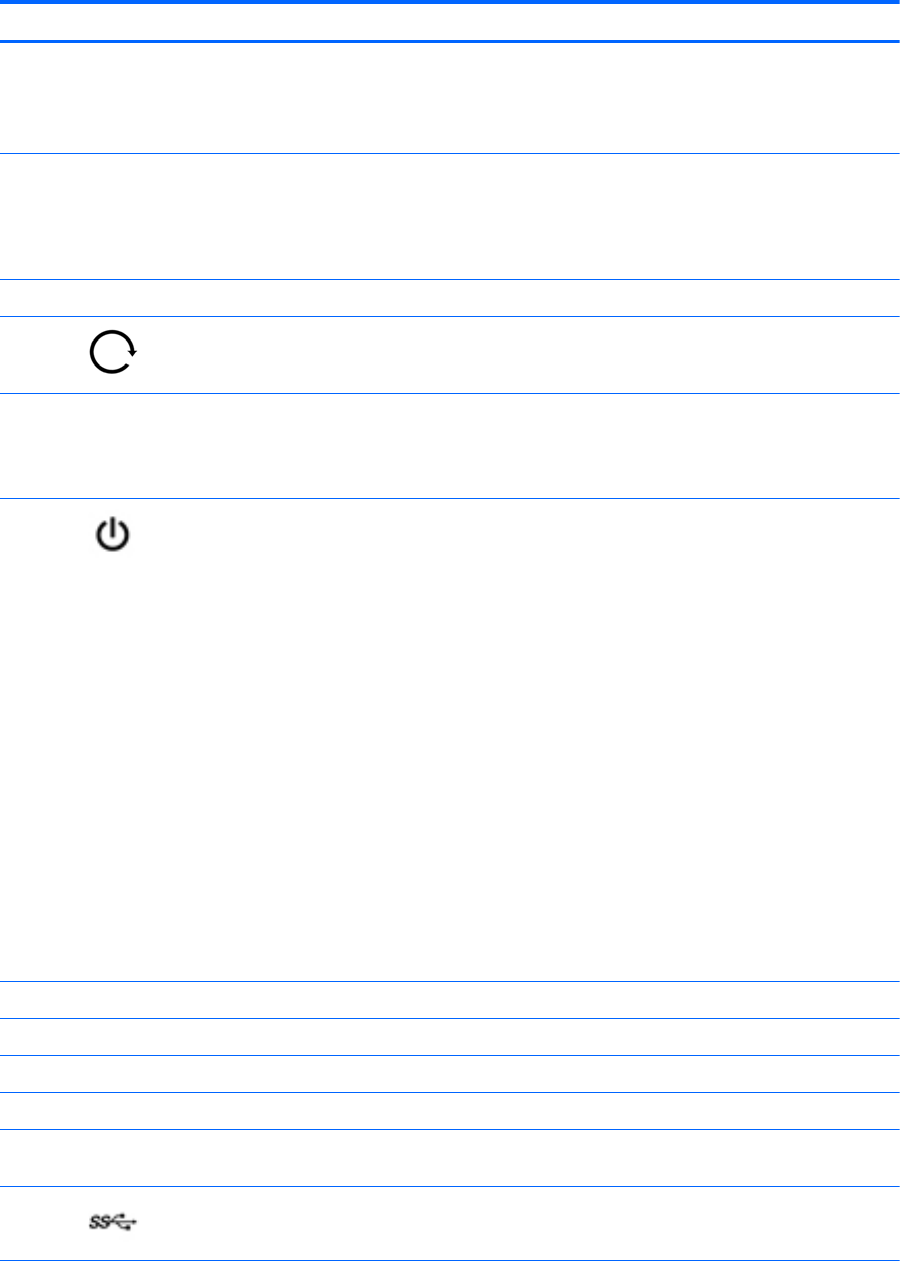The width and height of the screenshot is (900, 1261).
Task: Select the second empty row below the header line
Action: (x=450, y=216)
